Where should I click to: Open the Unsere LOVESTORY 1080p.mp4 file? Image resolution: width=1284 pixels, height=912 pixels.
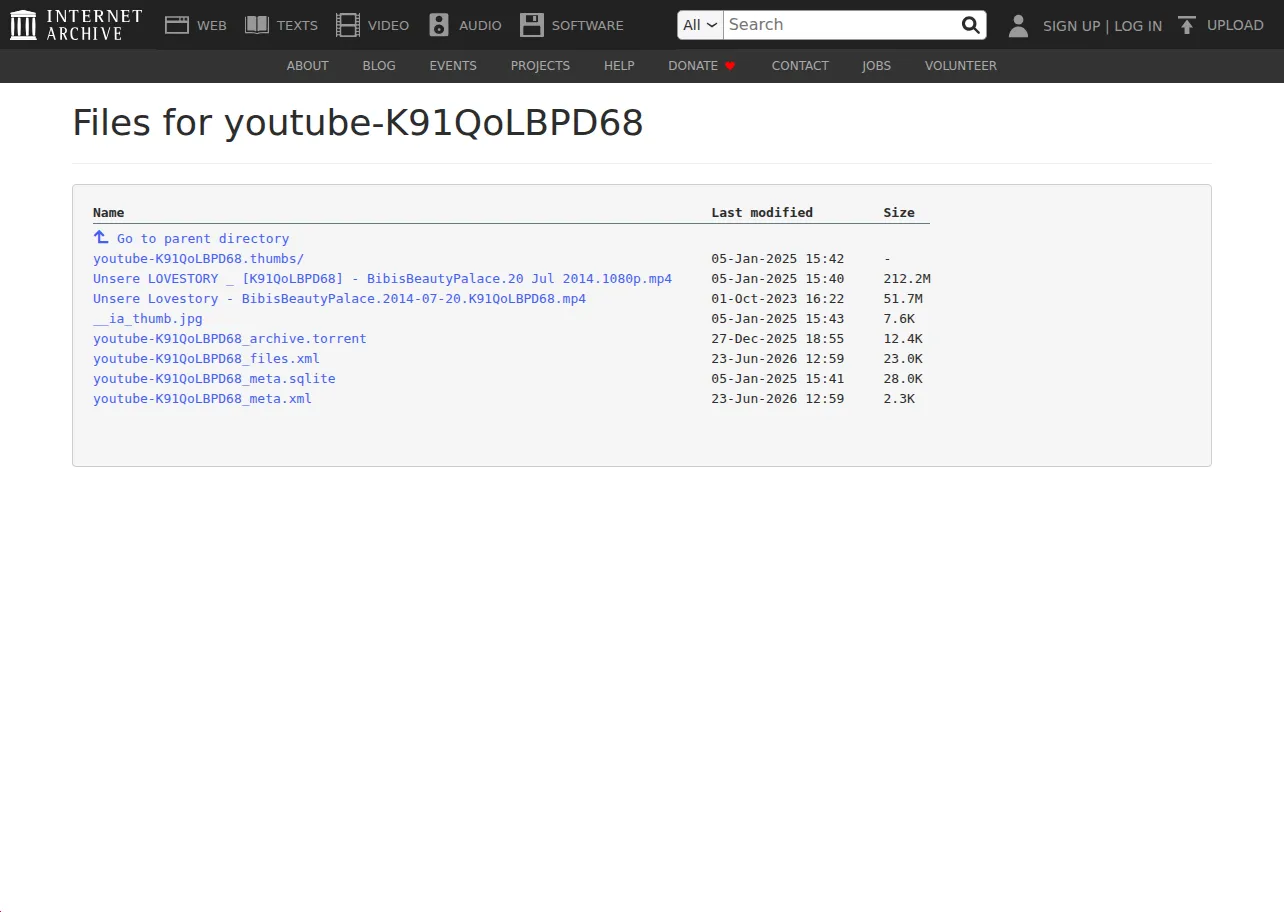click(x=382, y=279)
